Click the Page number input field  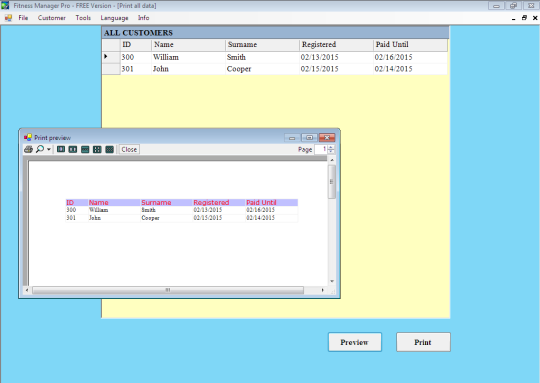321,149
